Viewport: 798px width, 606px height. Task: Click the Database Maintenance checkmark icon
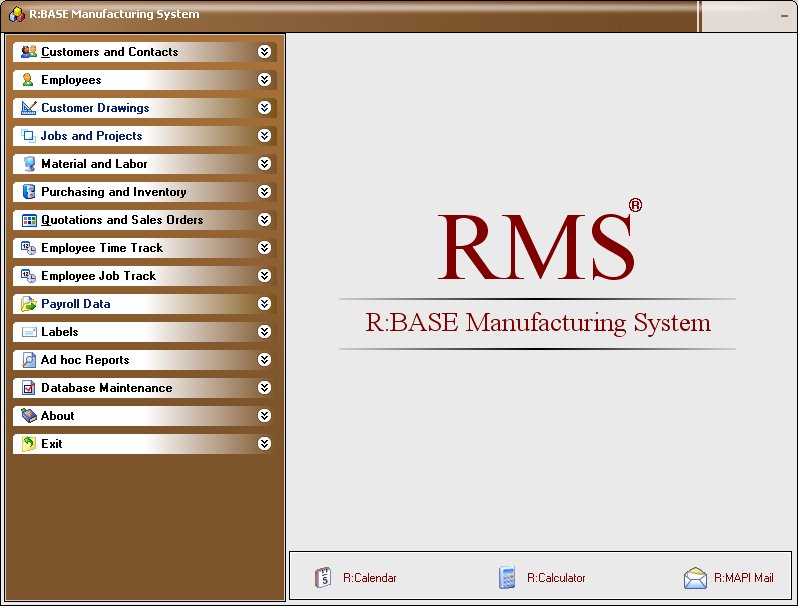point(28,388)
